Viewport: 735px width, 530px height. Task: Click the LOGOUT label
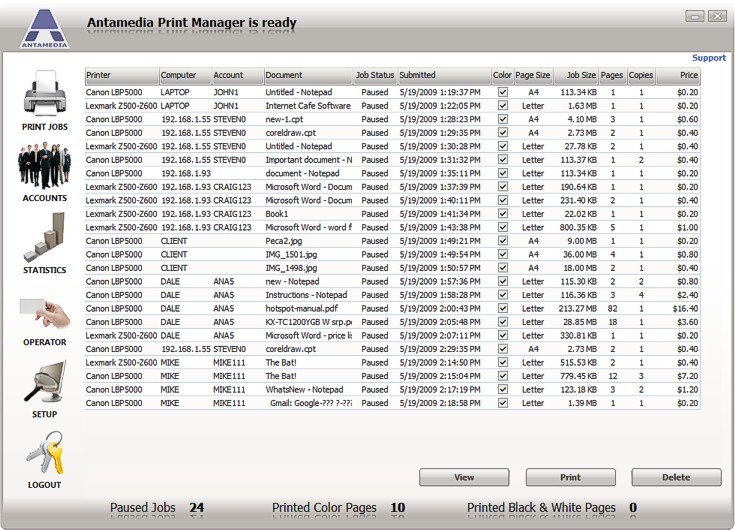(45, 485)
